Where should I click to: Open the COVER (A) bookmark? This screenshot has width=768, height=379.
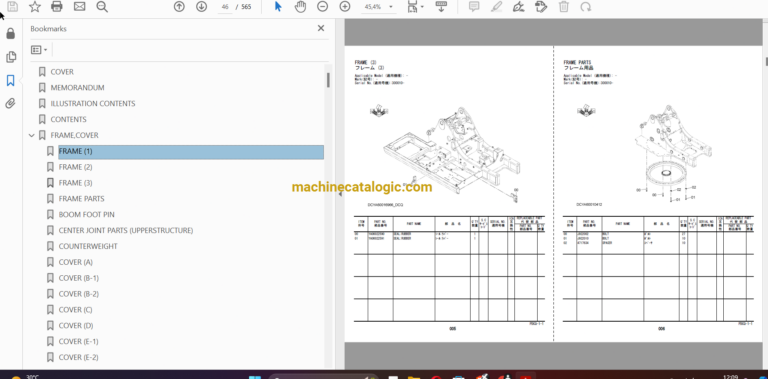point(75,262)
